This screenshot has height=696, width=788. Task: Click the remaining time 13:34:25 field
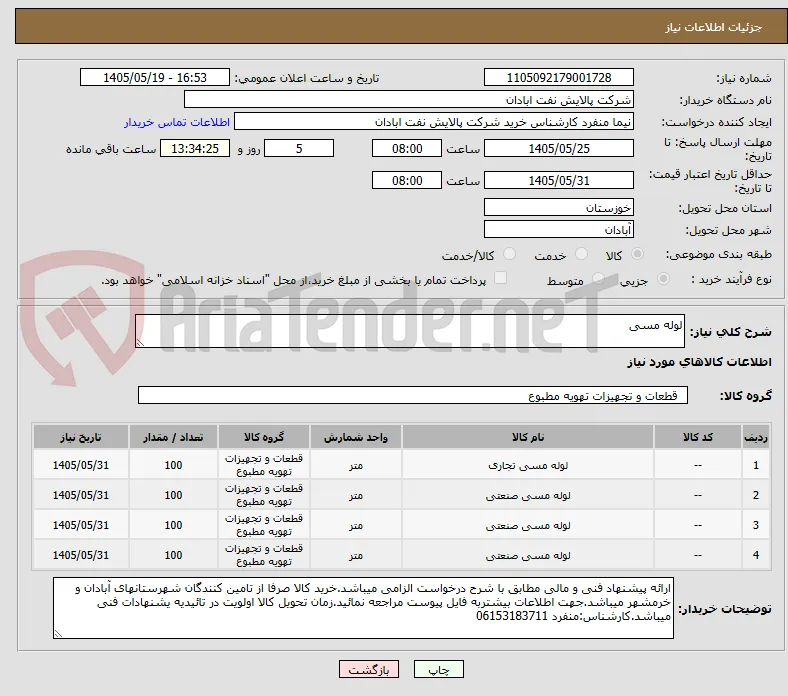(x=195, y=149)
